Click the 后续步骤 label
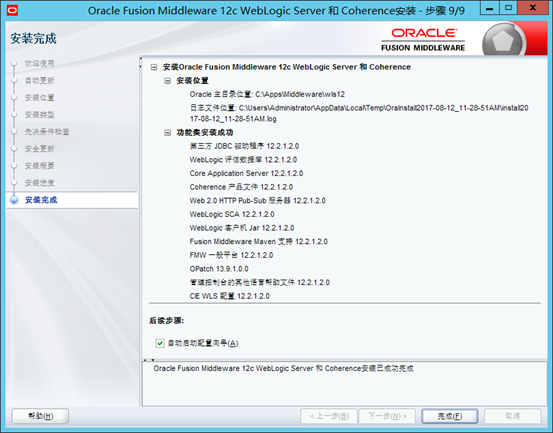This screenshot has height=433, width=553. 166,321
